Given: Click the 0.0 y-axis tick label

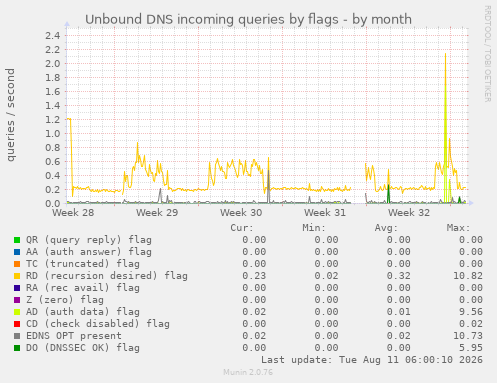Looking at the screenshot, I should click(53, 203).
